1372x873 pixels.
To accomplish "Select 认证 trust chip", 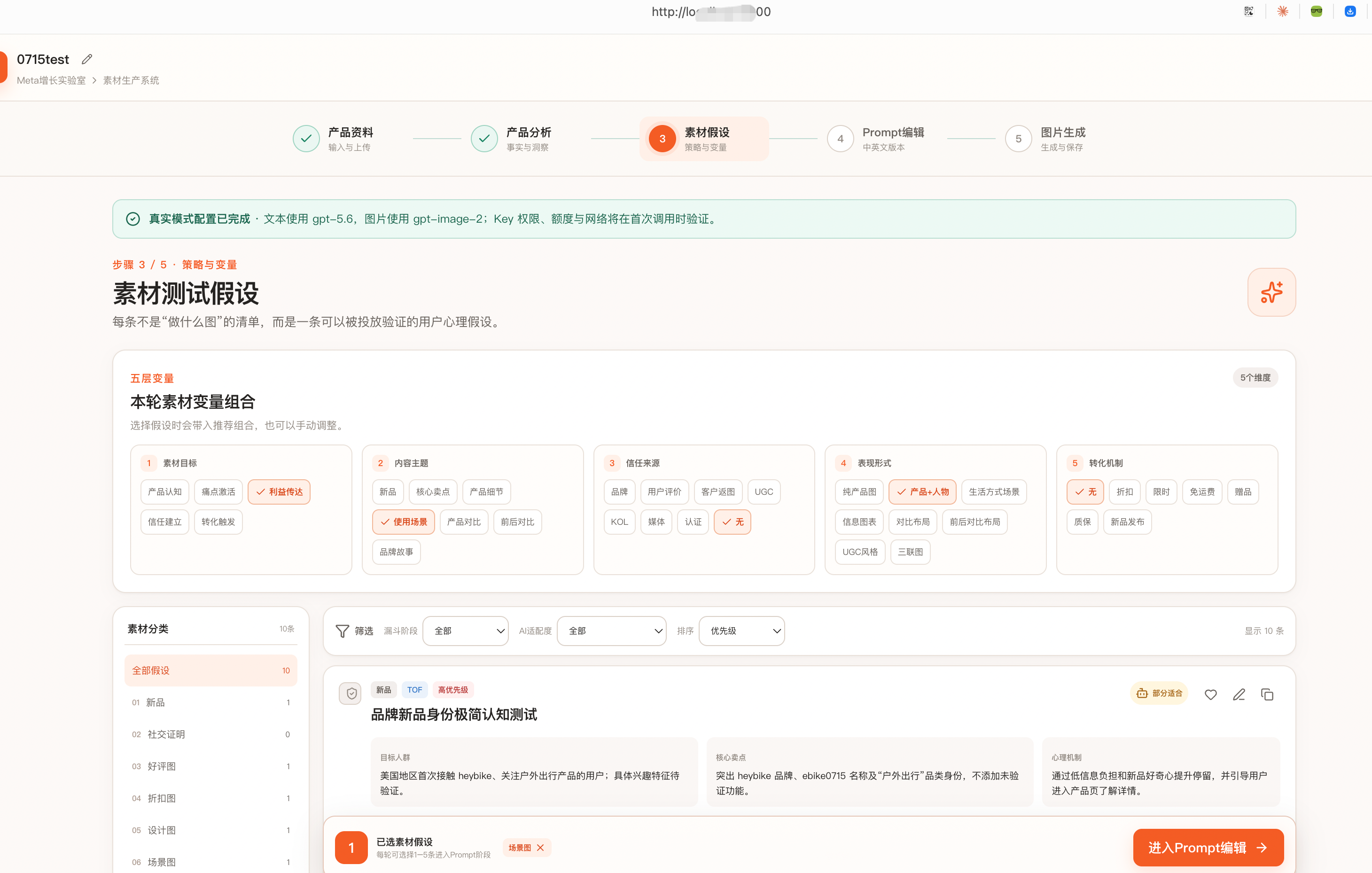I will tap(693, 522).
